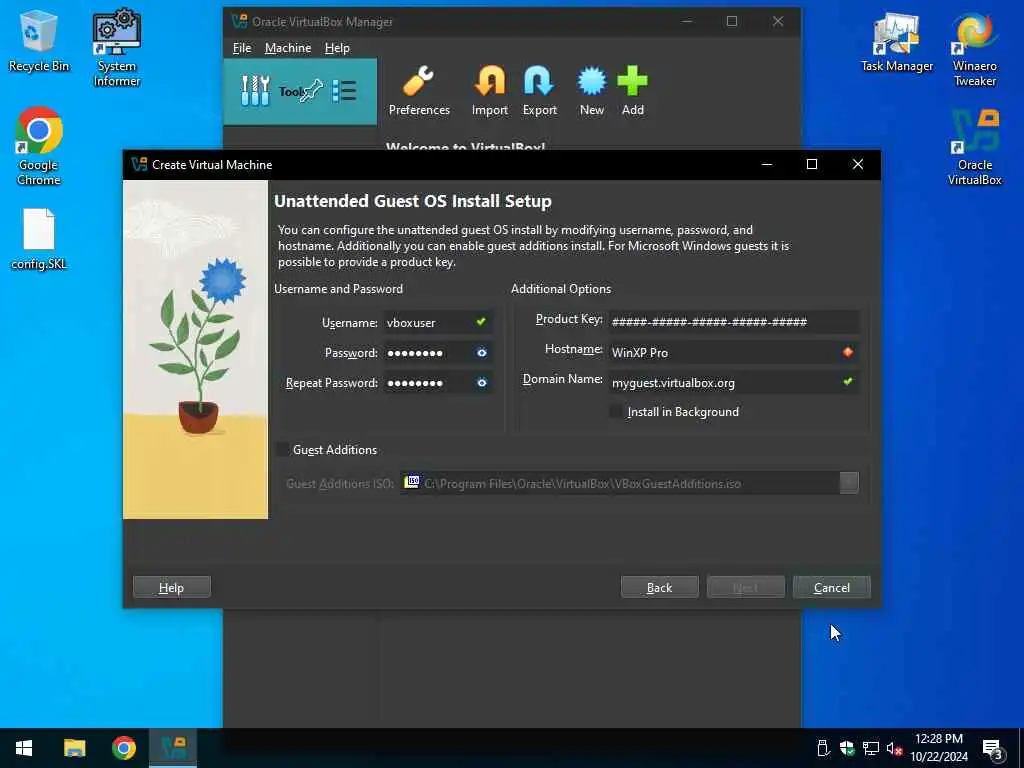Image resolution: width=1024 pixels, height=768 pixels.
Task: Maximize the Create Virtual Machine dialog
Action: click(812, 165)
